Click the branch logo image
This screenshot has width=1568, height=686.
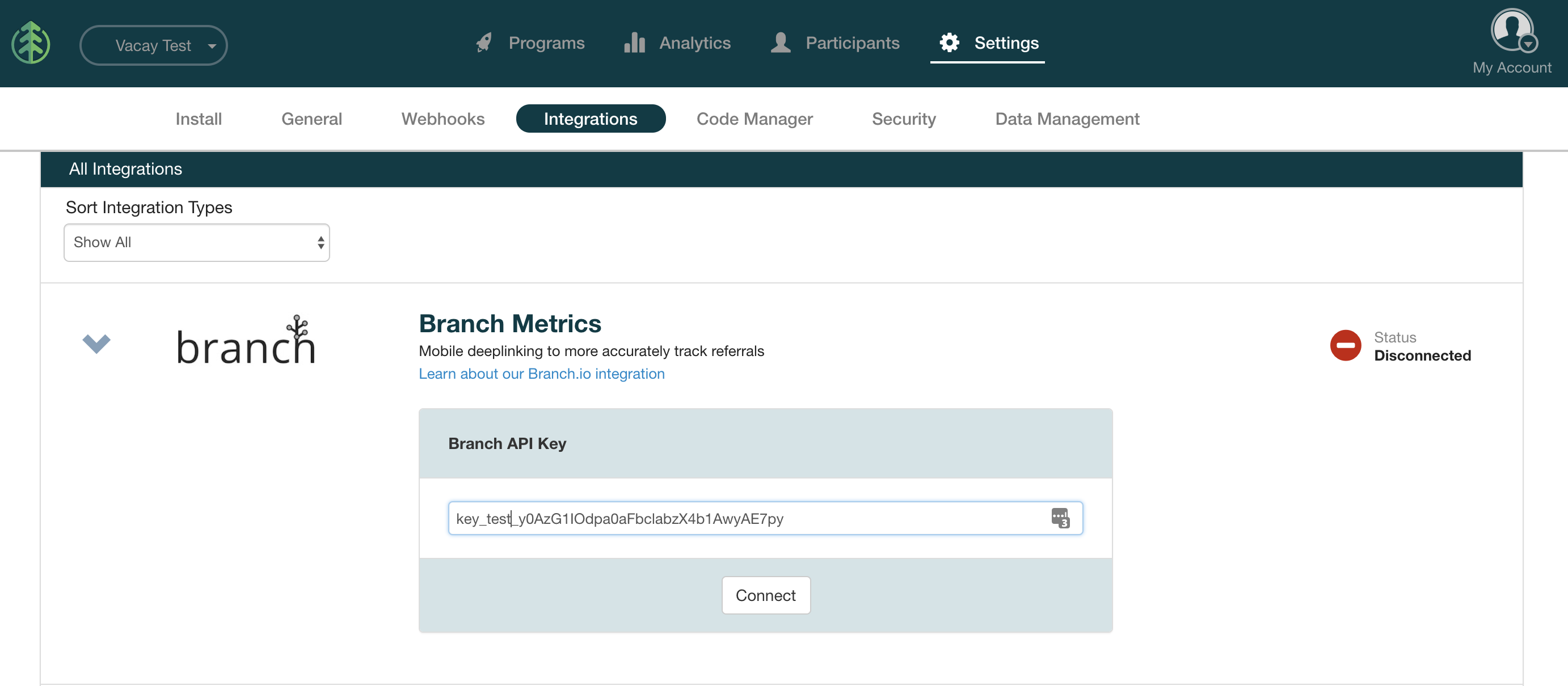(246, 340)
